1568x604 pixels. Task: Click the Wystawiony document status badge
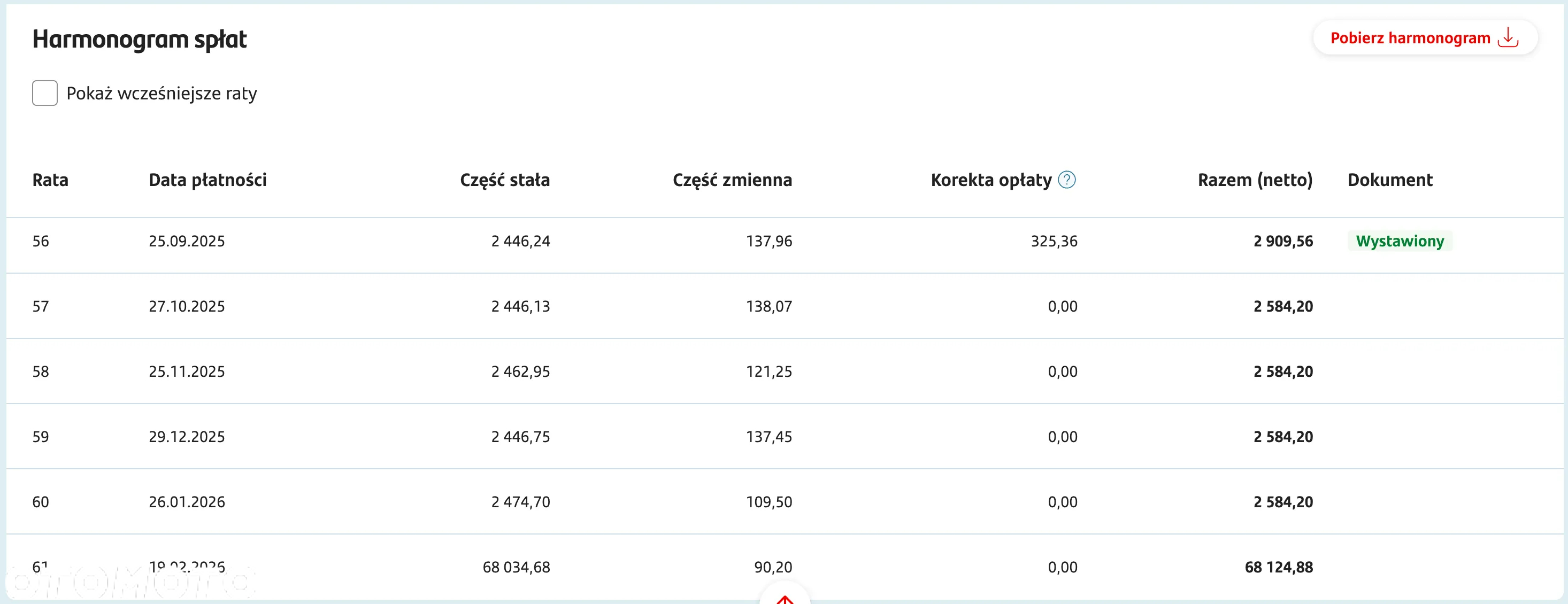pos(1400,241)
